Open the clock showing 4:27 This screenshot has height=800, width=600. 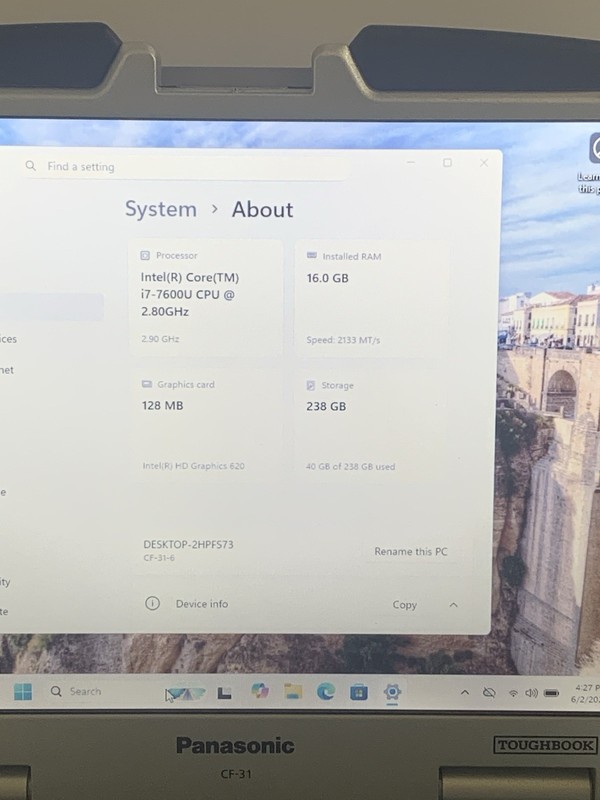click(586, 693)
